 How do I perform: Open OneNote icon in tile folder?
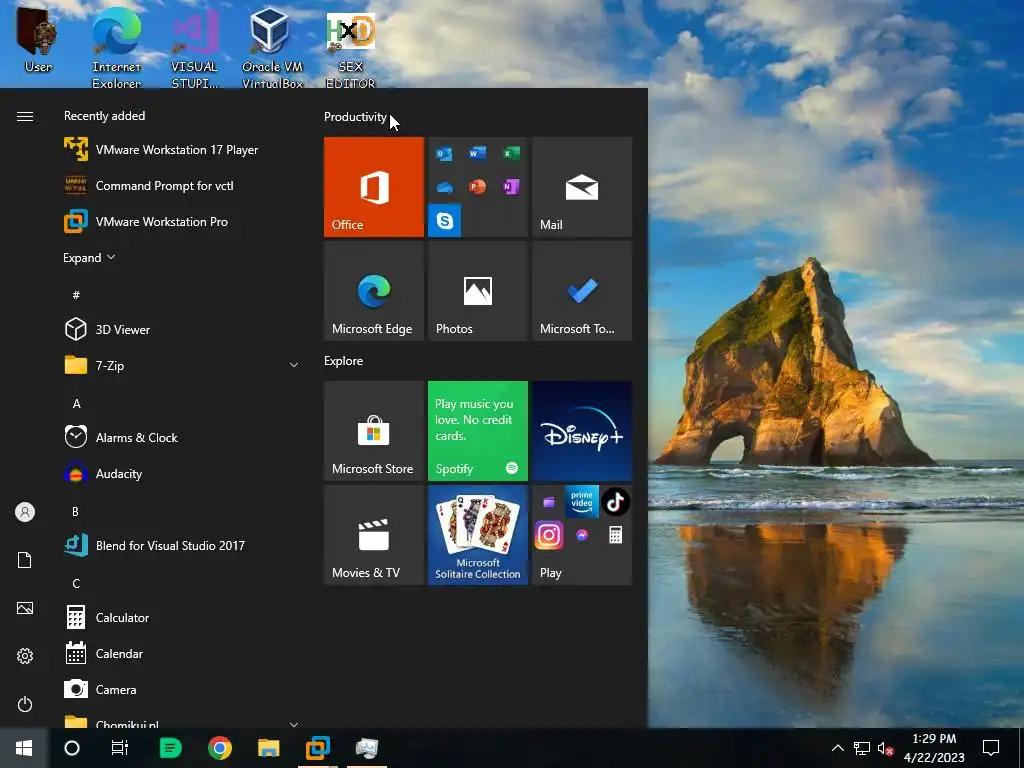pyautogui.click(x=511, y=187)
